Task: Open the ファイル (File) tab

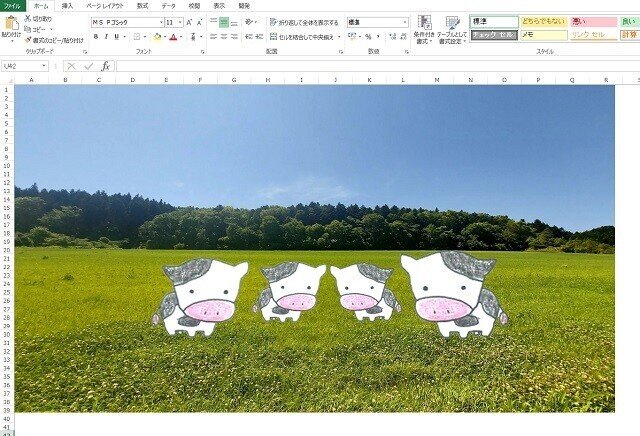Action: pyautogui.click(x=12, y=6)
